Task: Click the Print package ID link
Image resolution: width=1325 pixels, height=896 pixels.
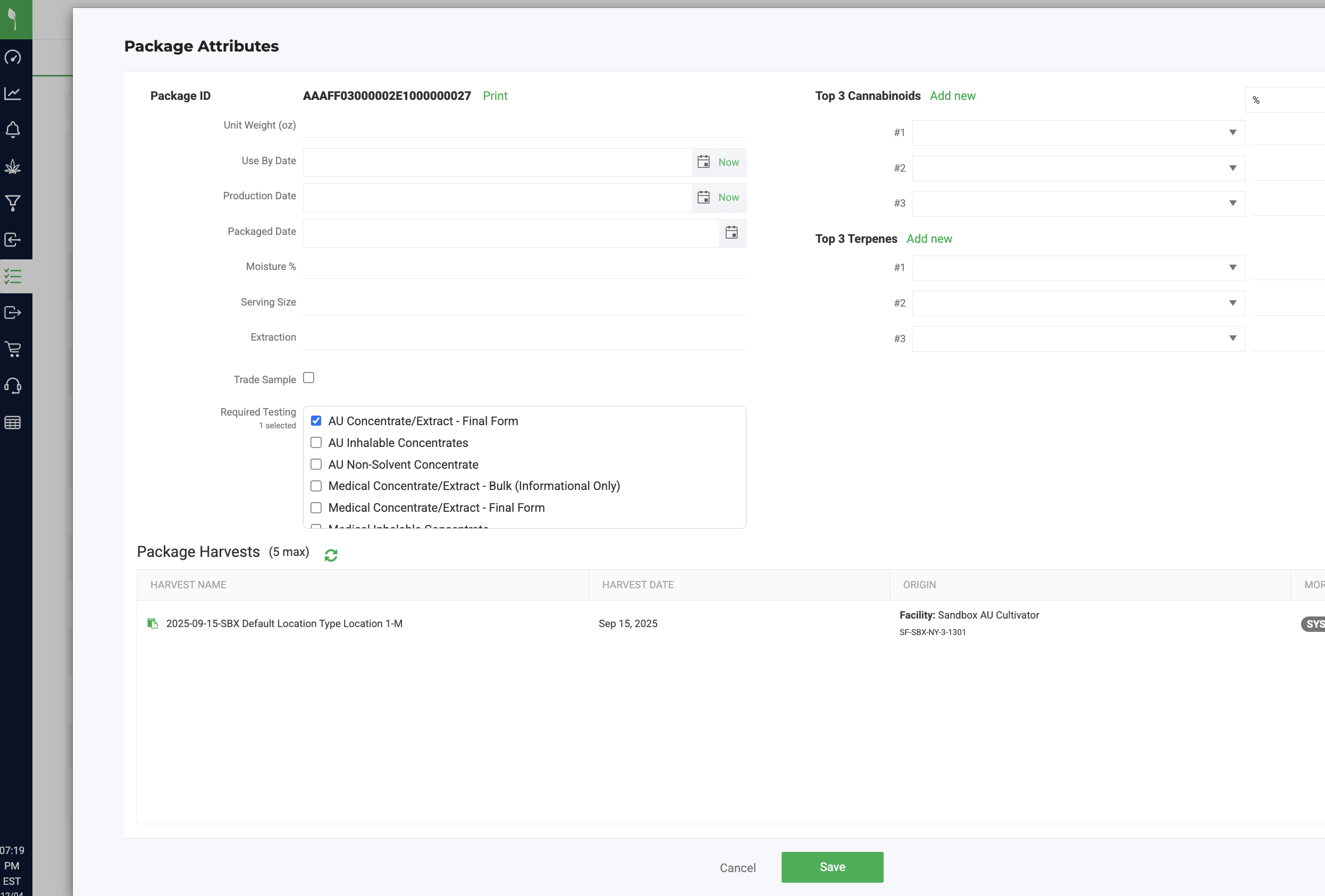Action: [494, 96]
